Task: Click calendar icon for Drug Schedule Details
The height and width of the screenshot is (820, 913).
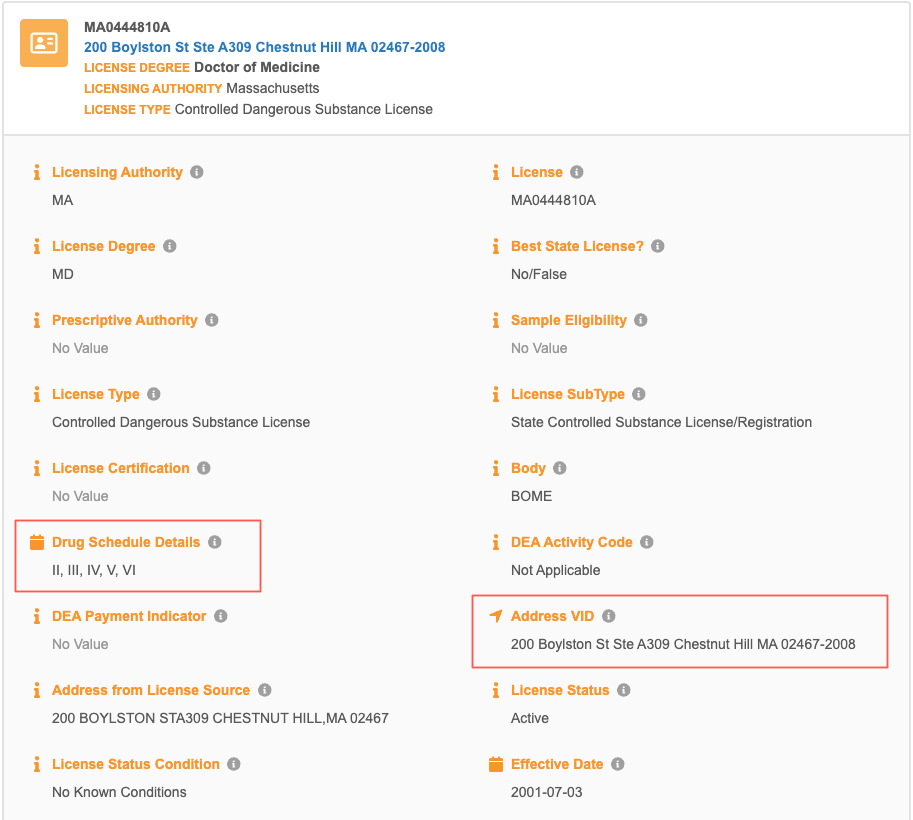Action: (37, 542)
